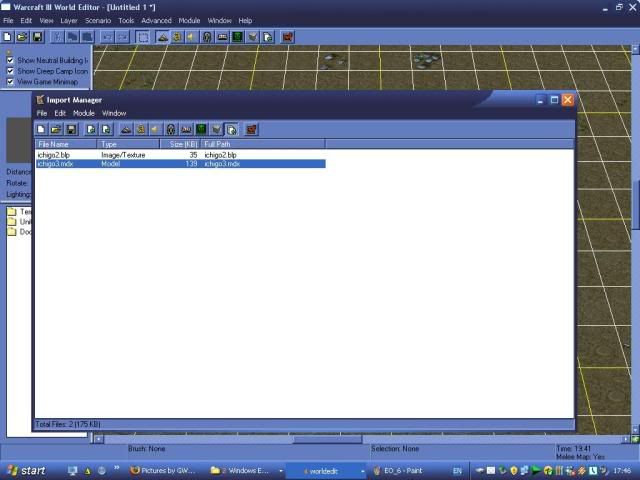Click Open Map icon in main toolbar
This screenshot has height=480, width=640.
point(22,37)
